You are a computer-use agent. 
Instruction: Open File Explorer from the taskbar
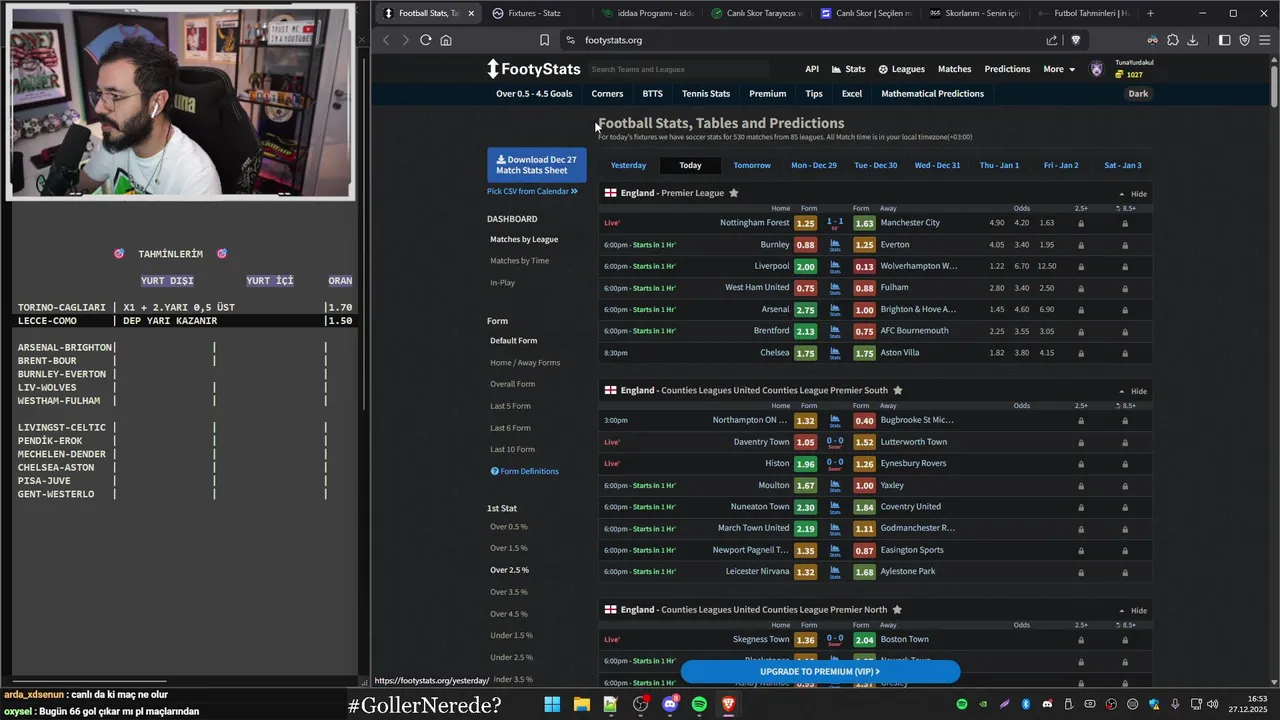(x=581, y=705)
